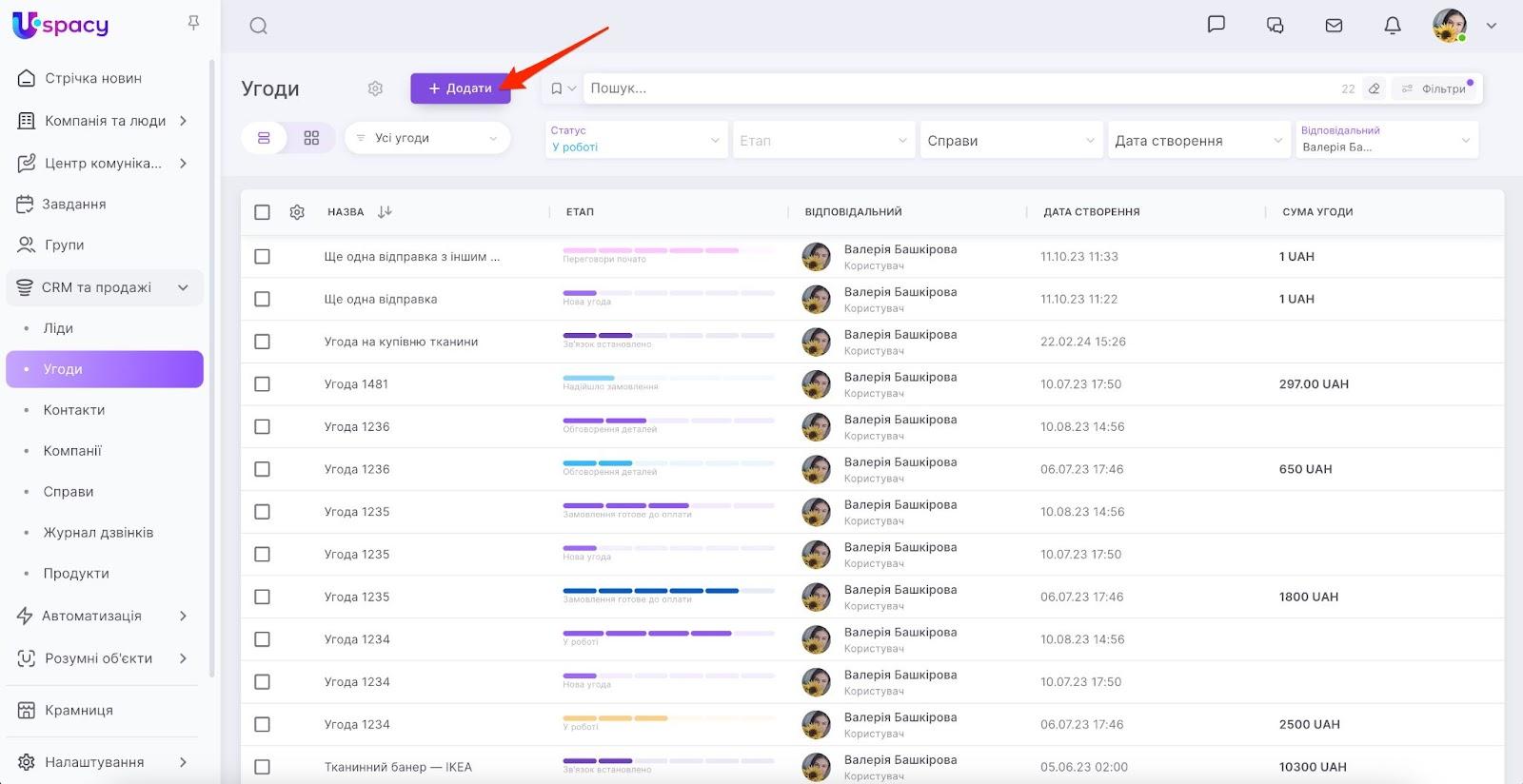Image resolution: width=1523 pixels, height=784 pixels.
Task: Tick the select-all checkbox in table header
Action: [x=263, y=212]
